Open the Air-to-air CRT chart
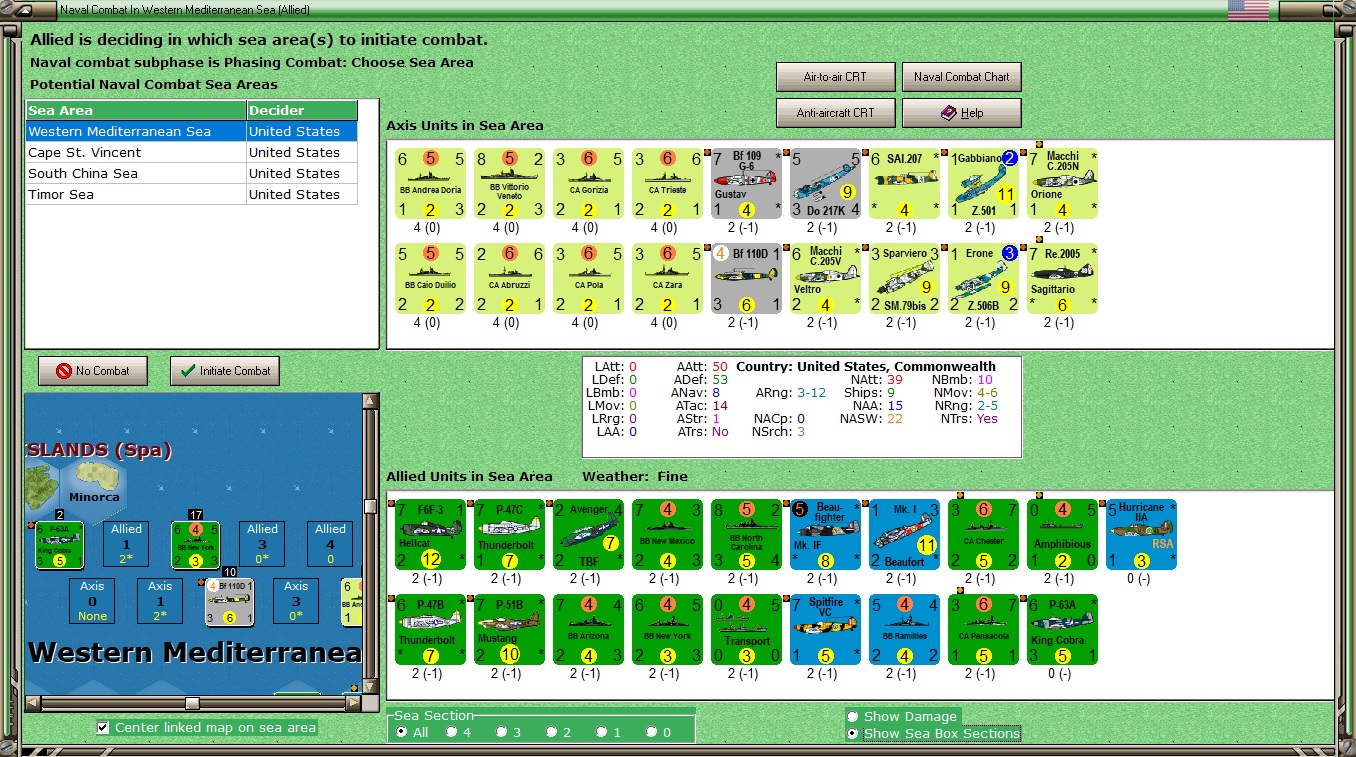1356x757 pixels. coord(835,77)
